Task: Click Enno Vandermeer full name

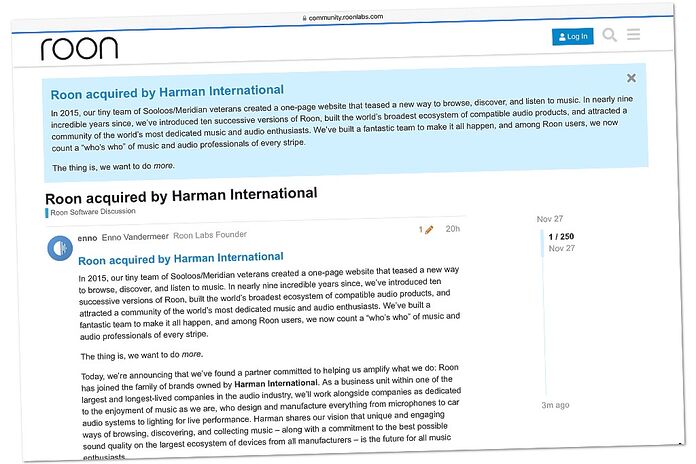Action: coord(135,237)
